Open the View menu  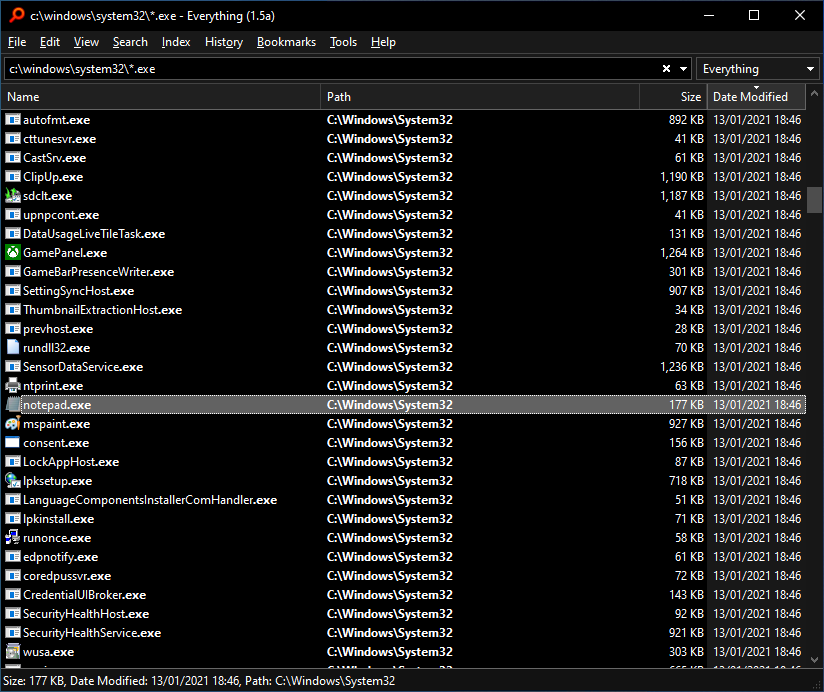tap(86, 42)
